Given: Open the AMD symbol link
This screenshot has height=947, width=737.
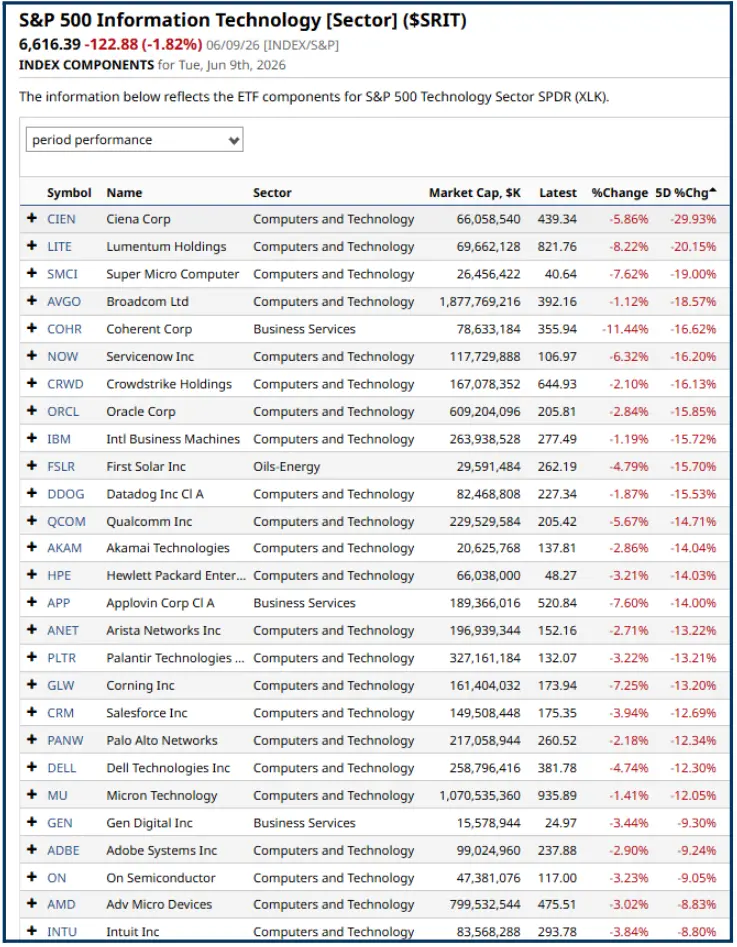Looking at the screenshot, I should point(61,904).
